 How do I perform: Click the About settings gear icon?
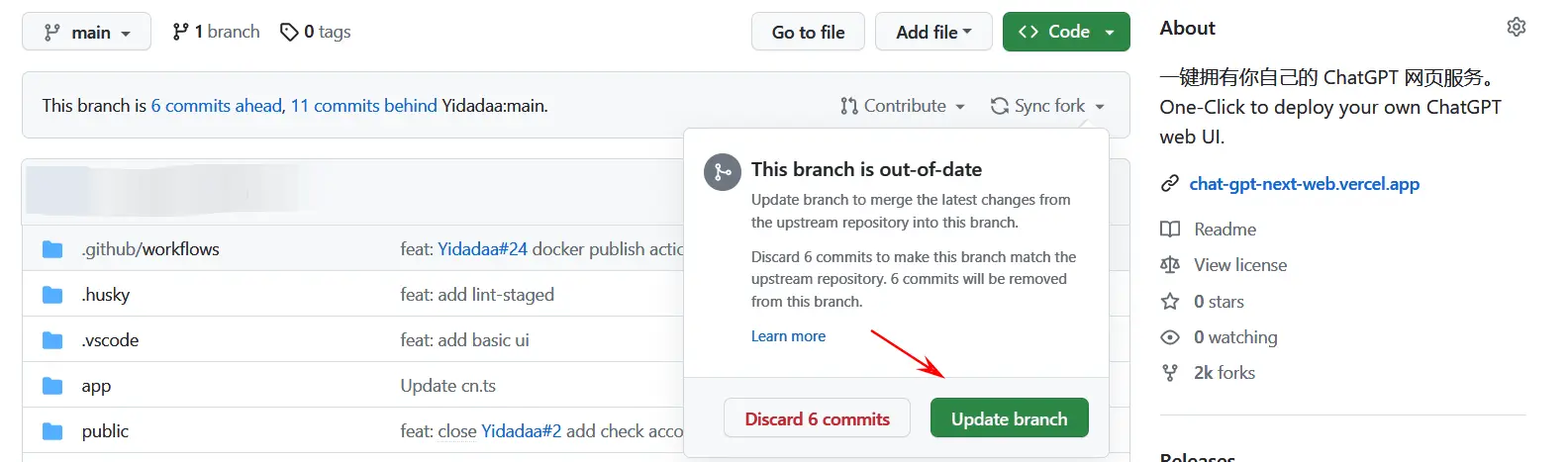[1516, 27]
